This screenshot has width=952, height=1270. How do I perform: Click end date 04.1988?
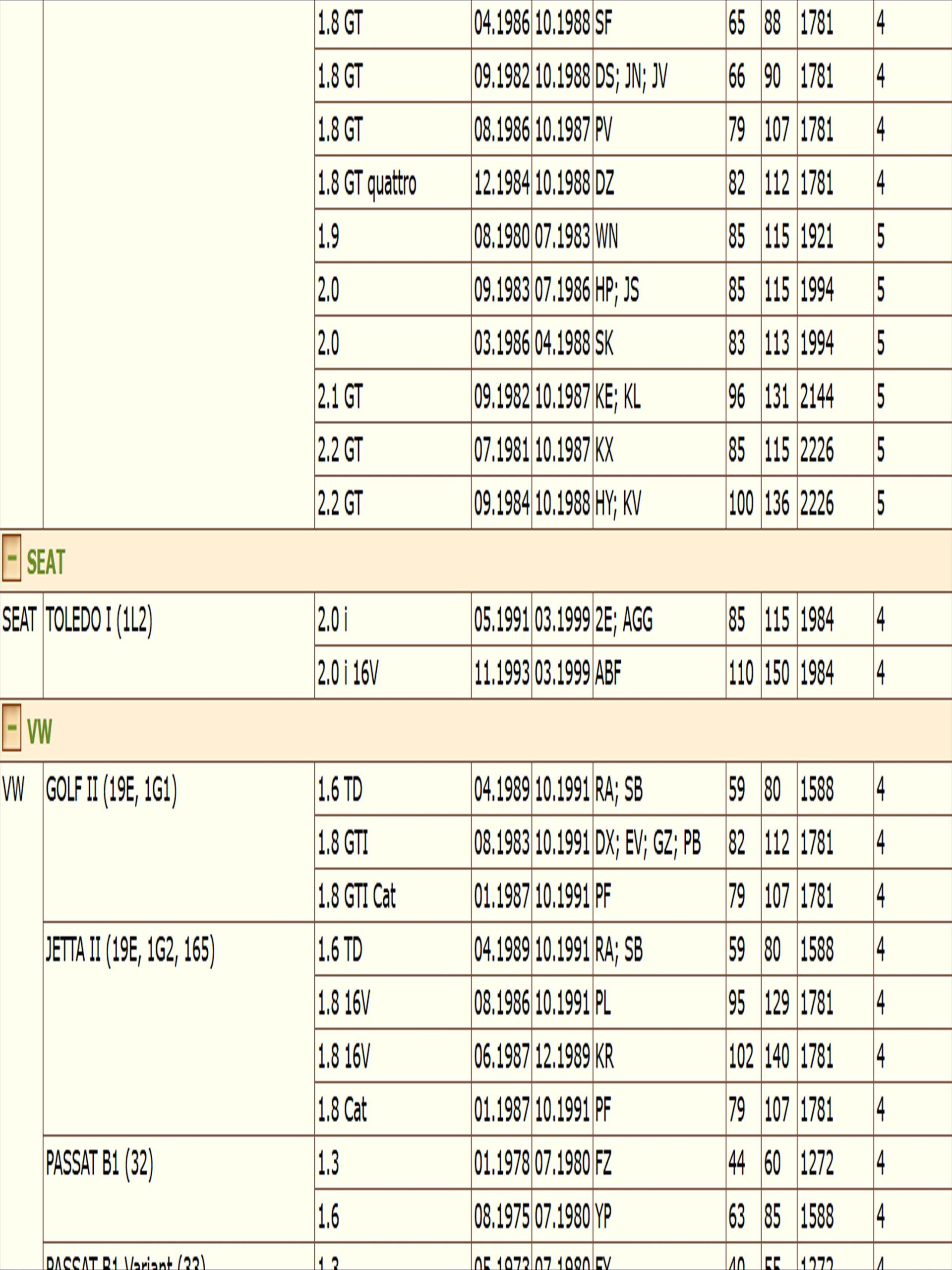pos(562,343)
